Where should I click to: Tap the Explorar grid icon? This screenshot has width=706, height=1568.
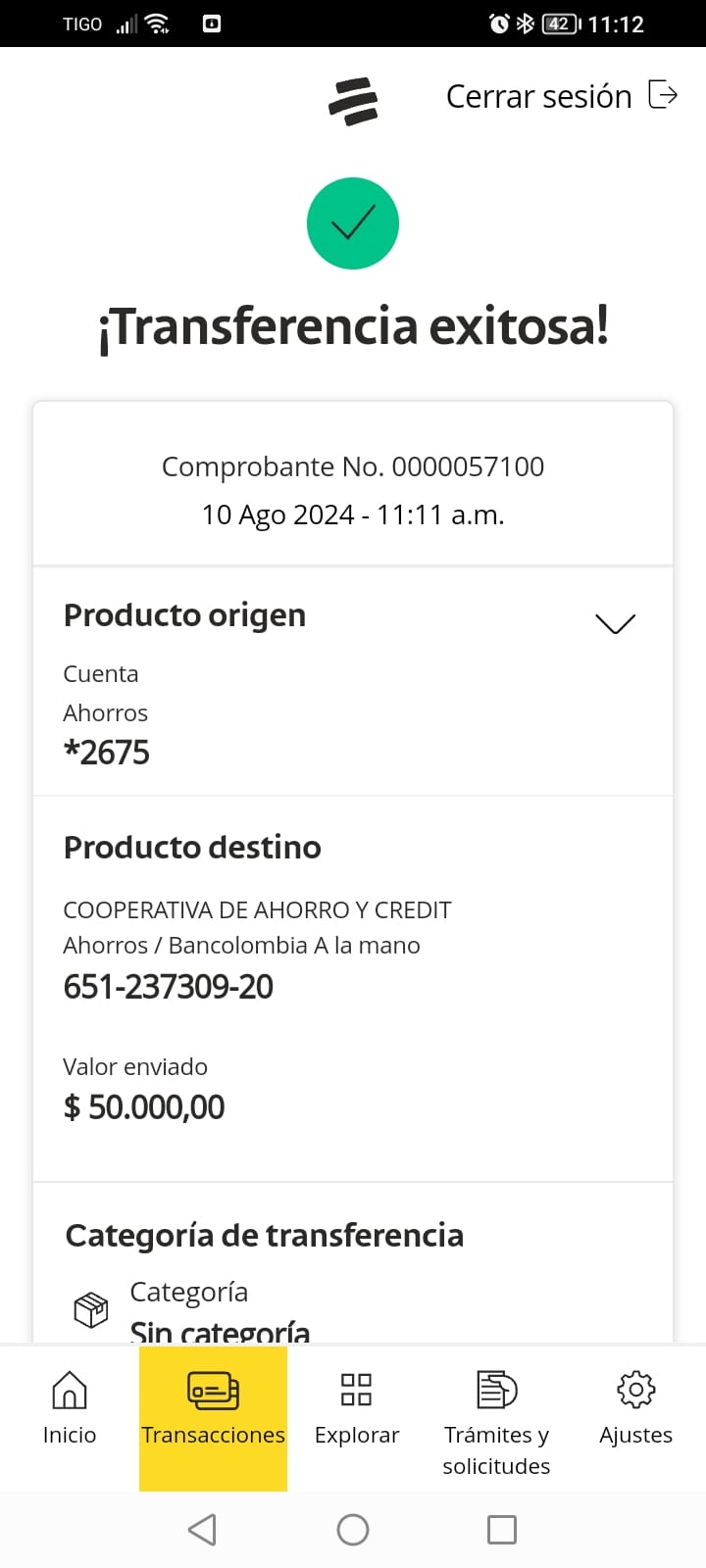tap(356, 1390)
